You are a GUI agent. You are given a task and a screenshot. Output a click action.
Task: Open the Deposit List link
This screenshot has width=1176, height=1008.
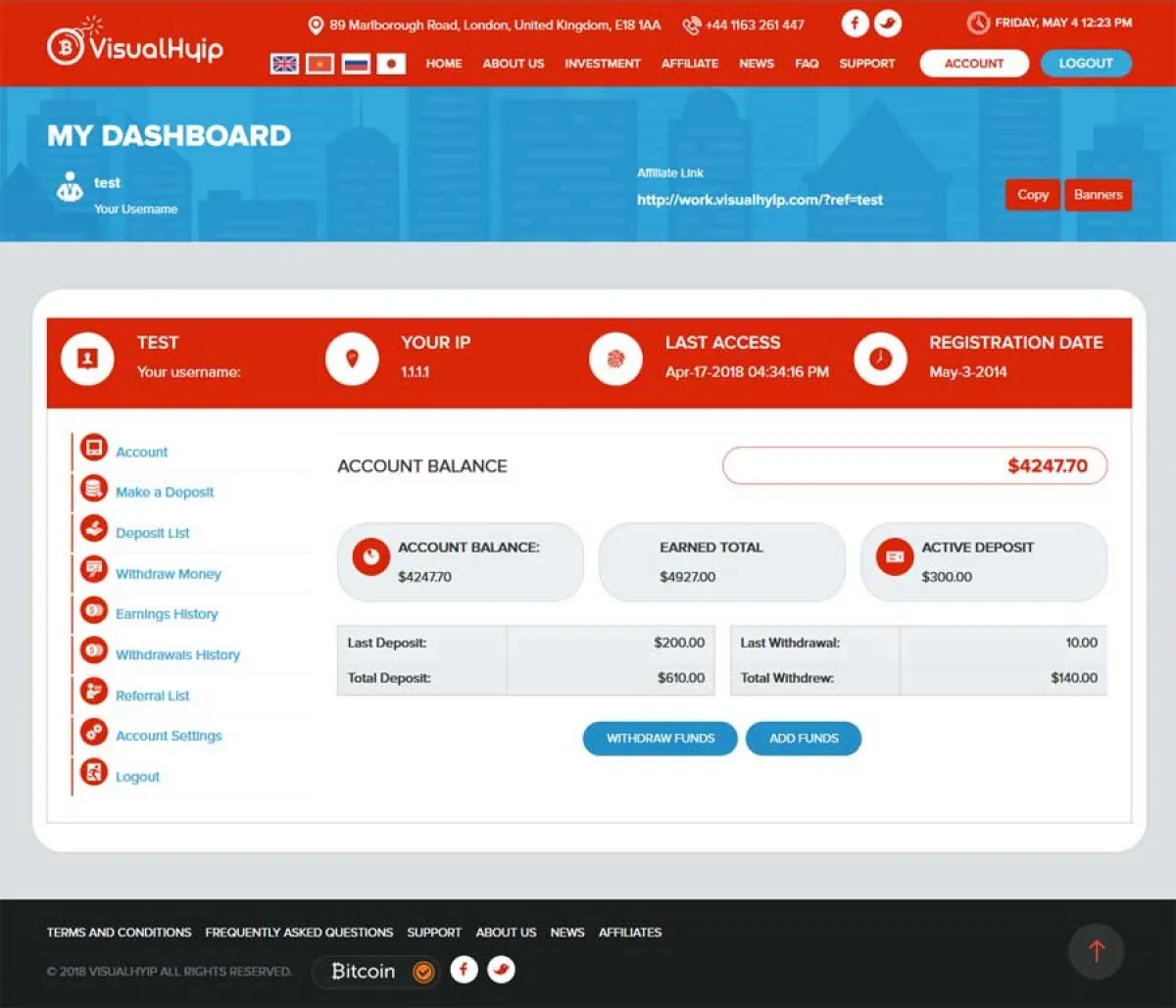point(153,533)
